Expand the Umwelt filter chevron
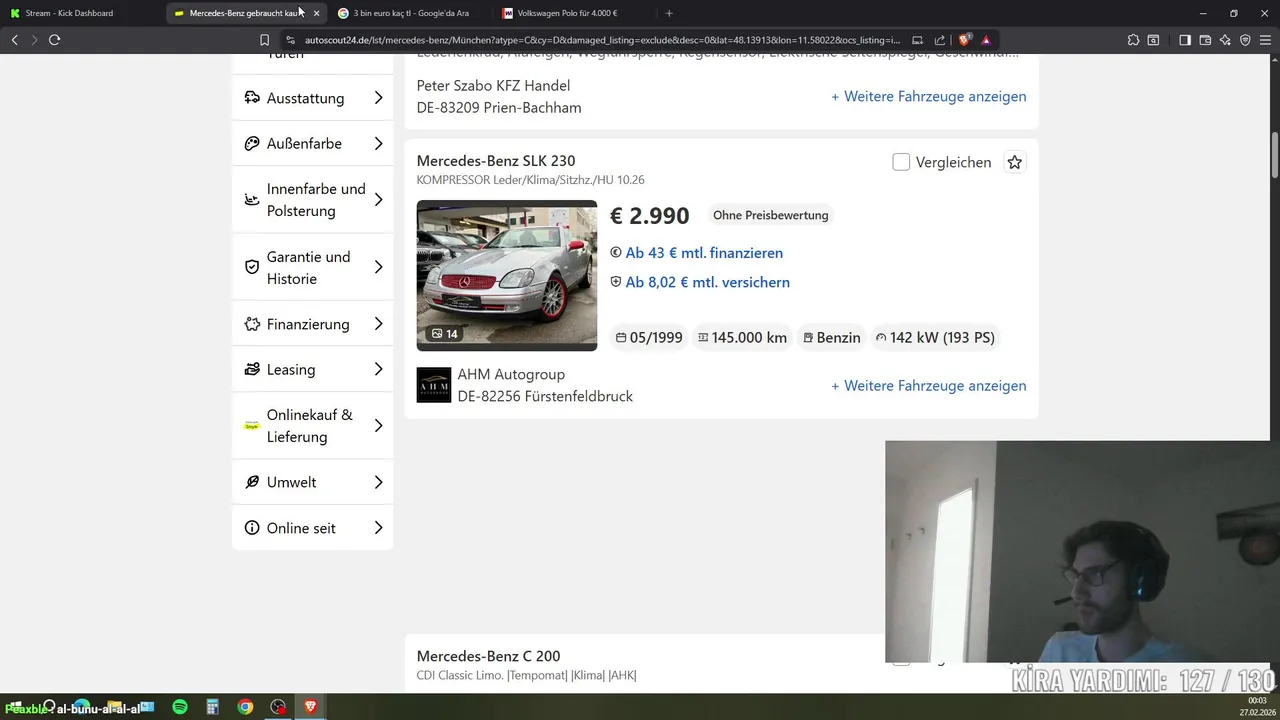The image size is (1280, 720). (x=378, y=482)
